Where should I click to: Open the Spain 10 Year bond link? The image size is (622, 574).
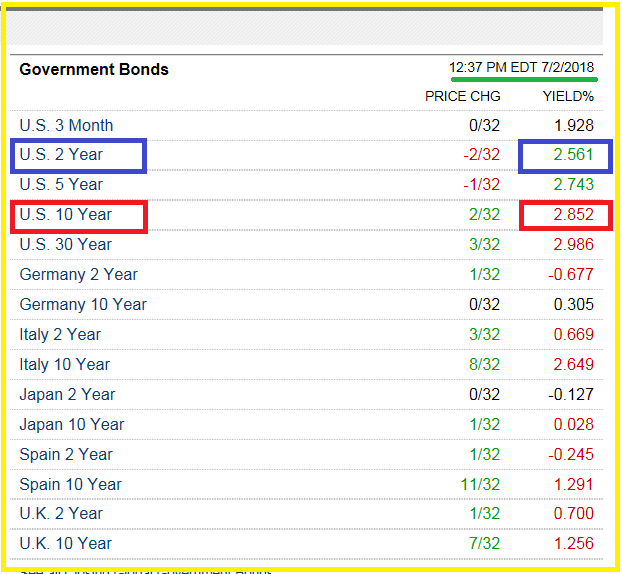pos(70,485)
